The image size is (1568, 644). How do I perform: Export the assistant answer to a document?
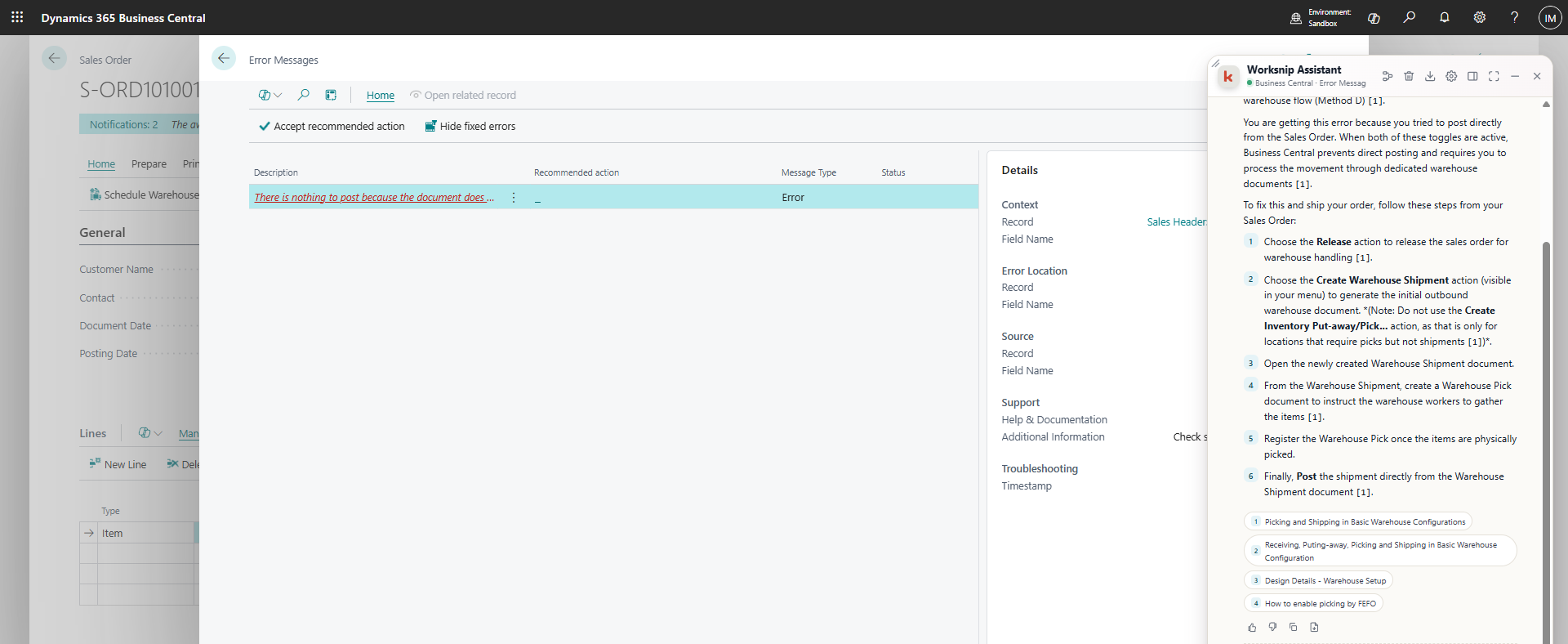[1314, 628]
